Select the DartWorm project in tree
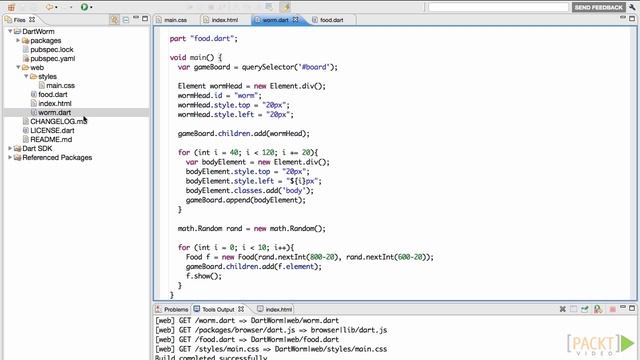Image resolution: width=640 pixels, height=360 pixels. [38, 31]
